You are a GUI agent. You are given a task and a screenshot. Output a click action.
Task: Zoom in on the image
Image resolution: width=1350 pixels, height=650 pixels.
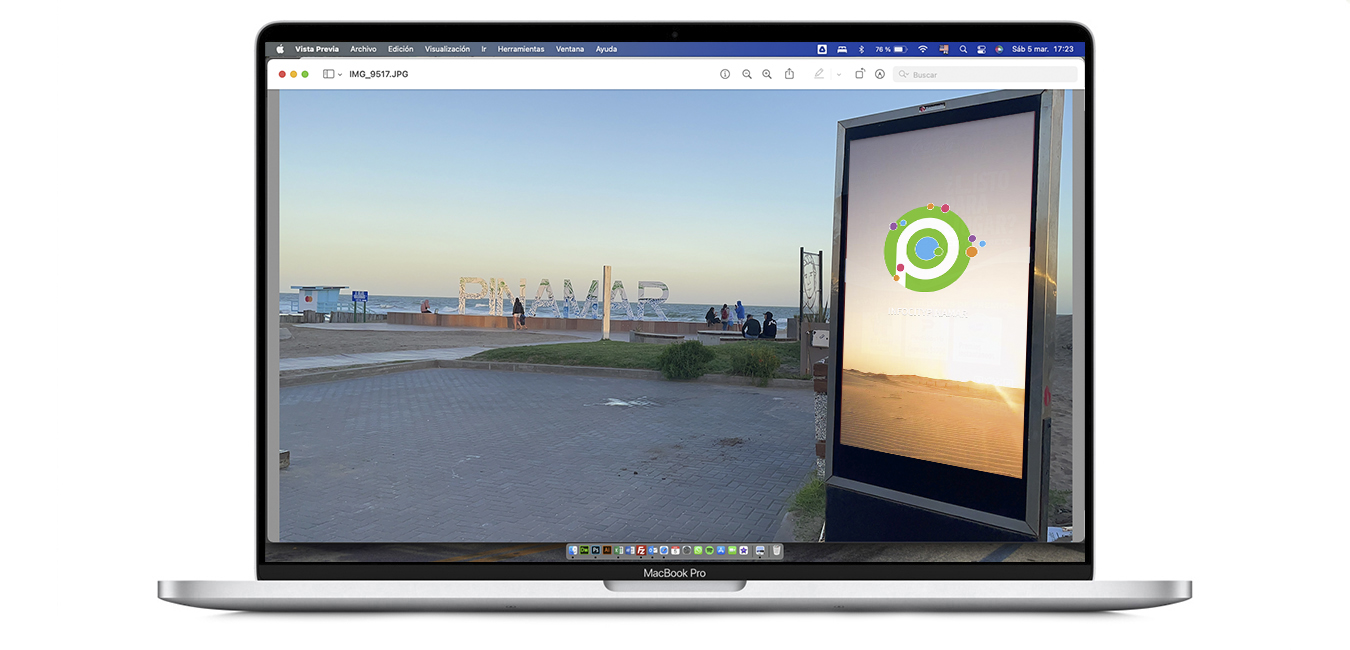point(767,74)
